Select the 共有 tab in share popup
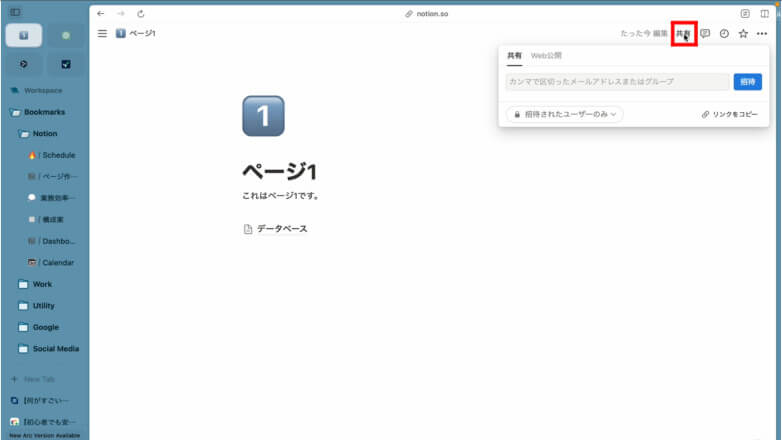 coord(514,55)
